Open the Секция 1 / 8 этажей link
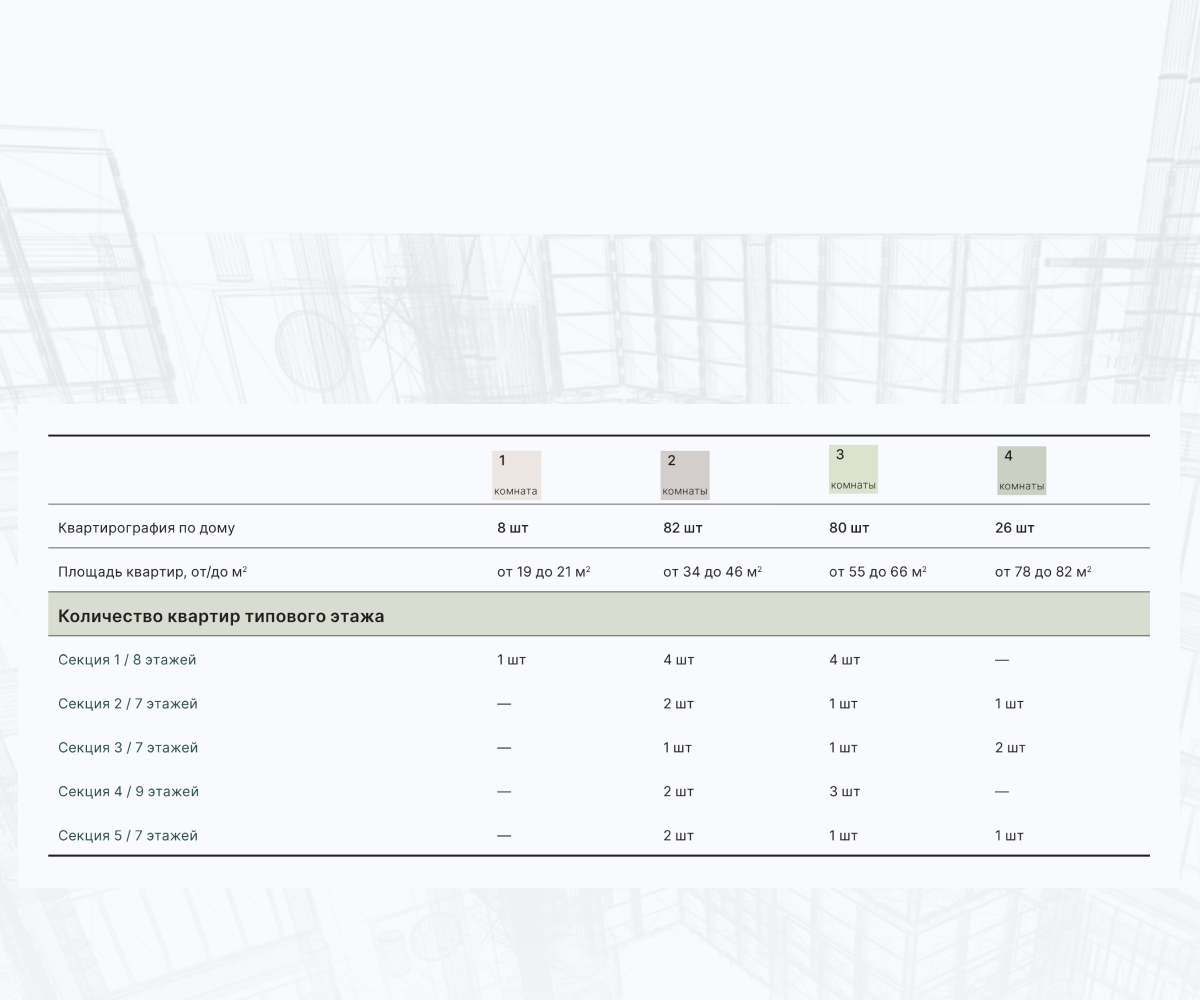This screenshot has width=1200, height=1000. 127,660
